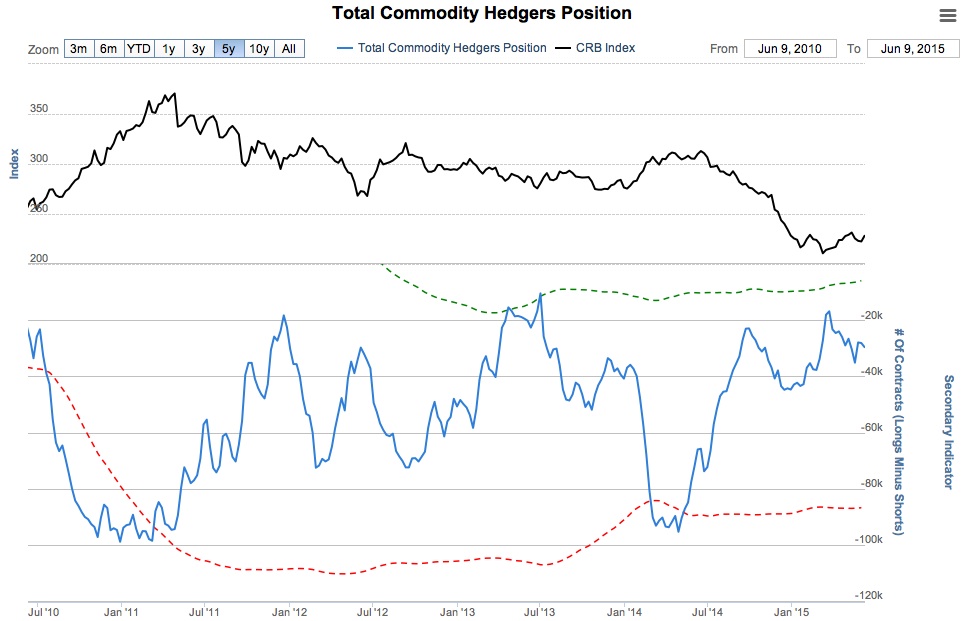This screenshot has height=621, width=968.
Task: Click the From date field Jun 9, 2010
Action: tap(790, 49)
